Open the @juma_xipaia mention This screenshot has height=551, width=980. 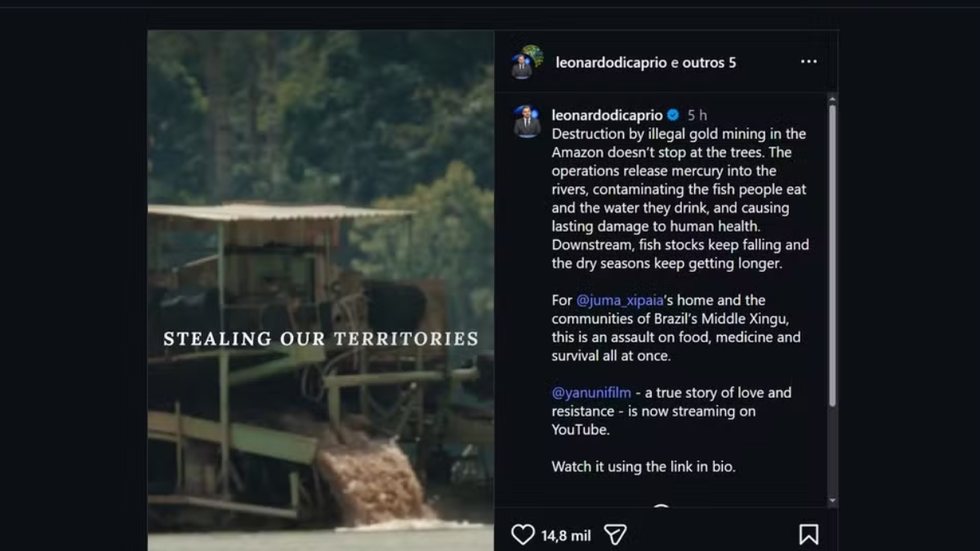coord(619,300)
